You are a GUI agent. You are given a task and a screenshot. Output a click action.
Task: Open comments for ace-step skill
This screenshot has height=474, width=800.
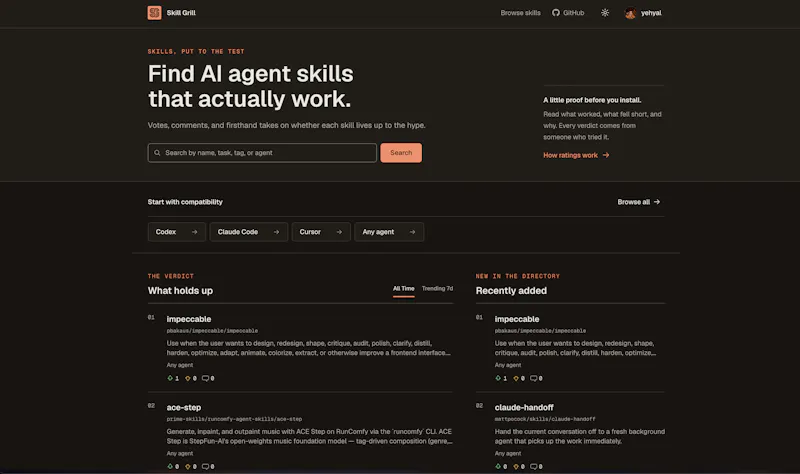pyautogui.click(x=208, y=466)
